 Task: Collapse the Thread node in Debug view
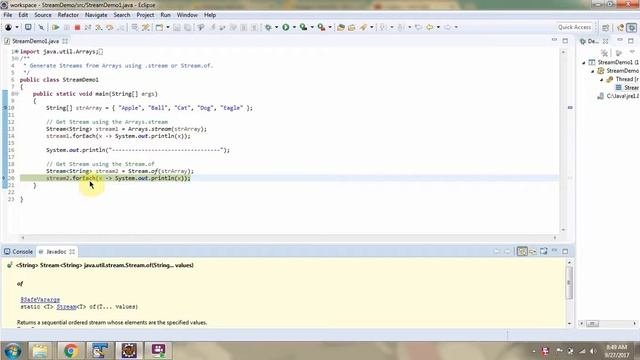(x=602, y=79)
